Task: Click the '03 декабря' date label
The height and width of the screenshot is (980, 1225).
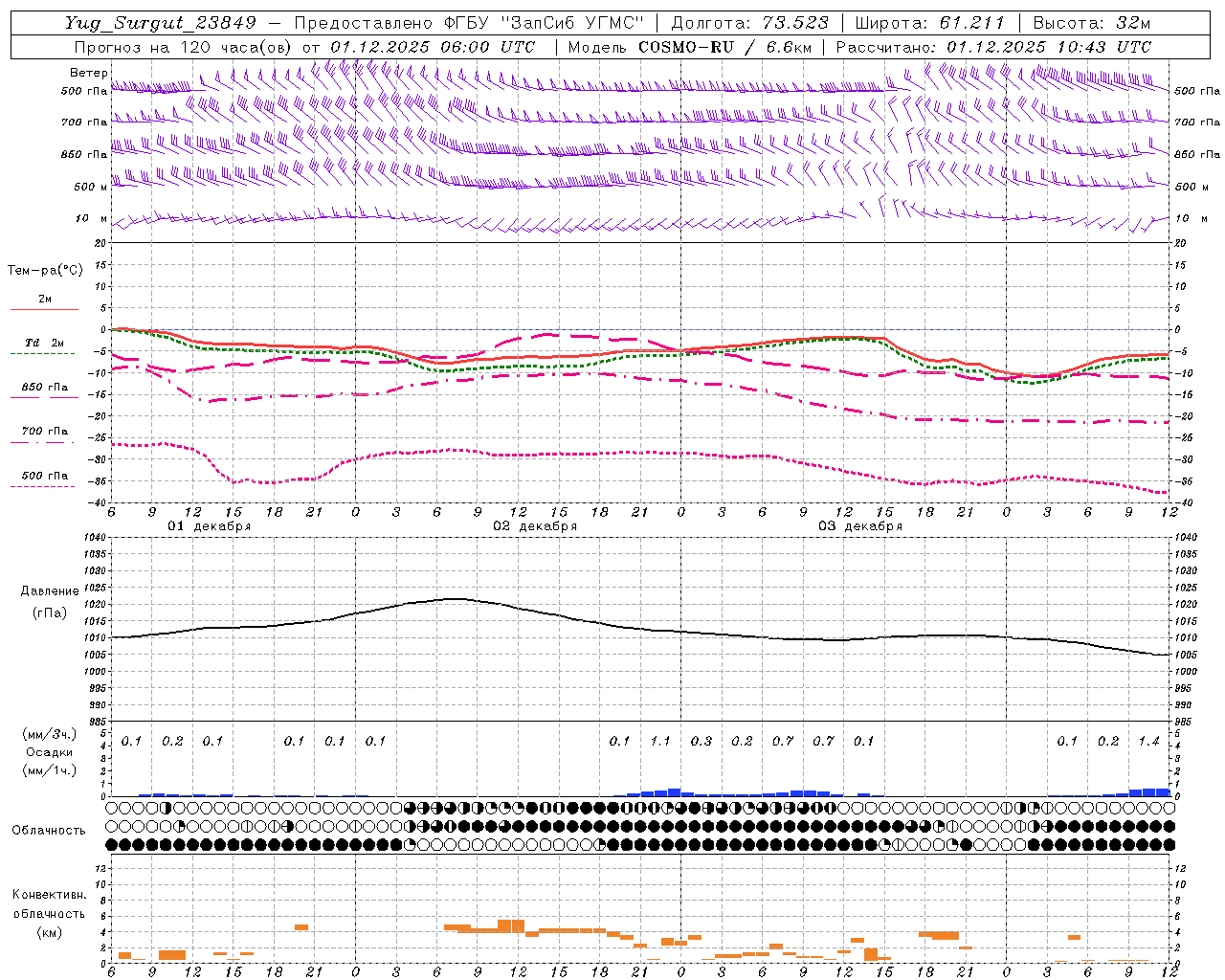Action: [860, 526]
